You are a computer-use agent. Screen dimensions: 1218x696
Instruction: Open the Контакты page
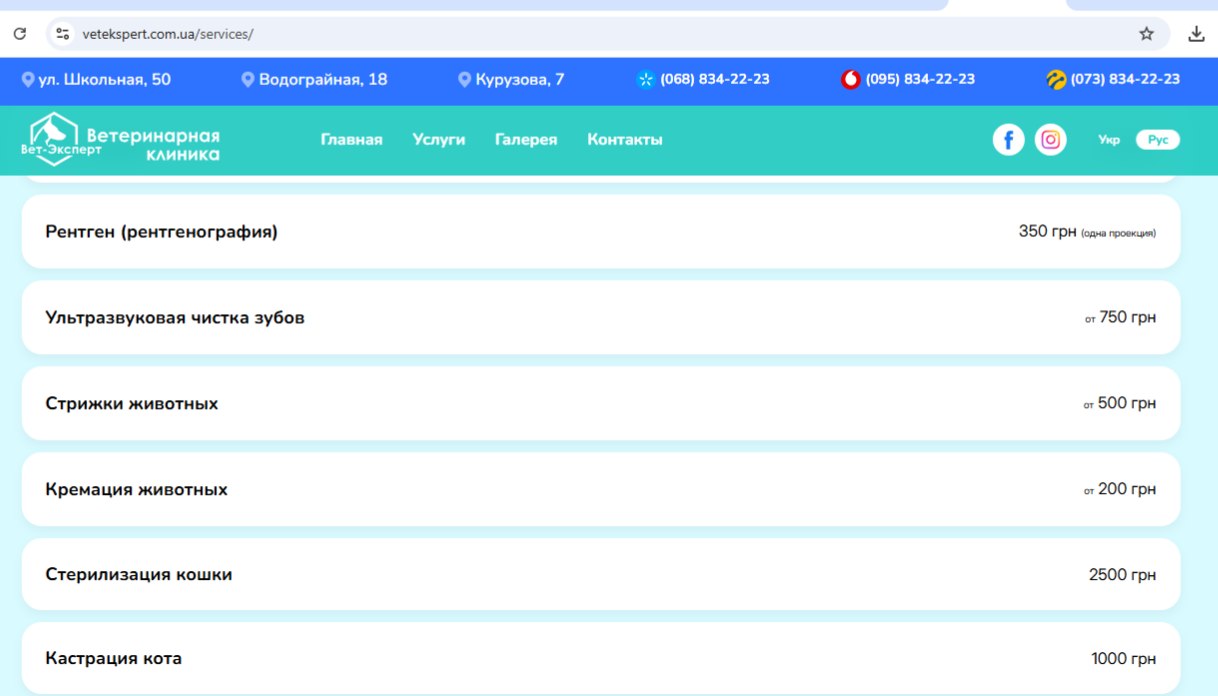625,140
